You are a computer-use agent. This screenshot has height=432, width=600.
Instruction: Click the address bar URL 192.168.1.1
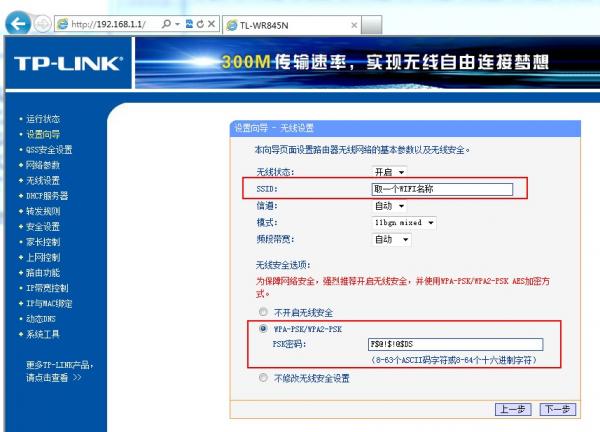tap(108, 24)
